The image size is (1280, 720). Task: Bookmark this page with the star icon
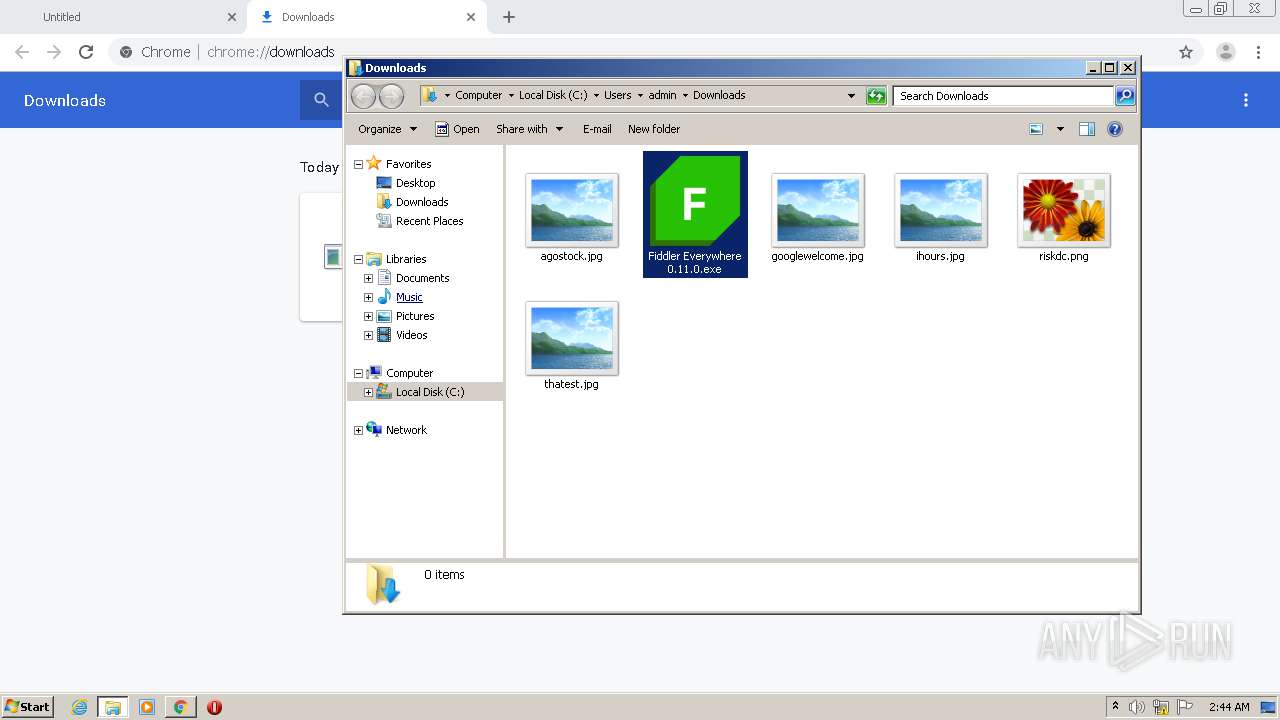[x=1186, y=52]
